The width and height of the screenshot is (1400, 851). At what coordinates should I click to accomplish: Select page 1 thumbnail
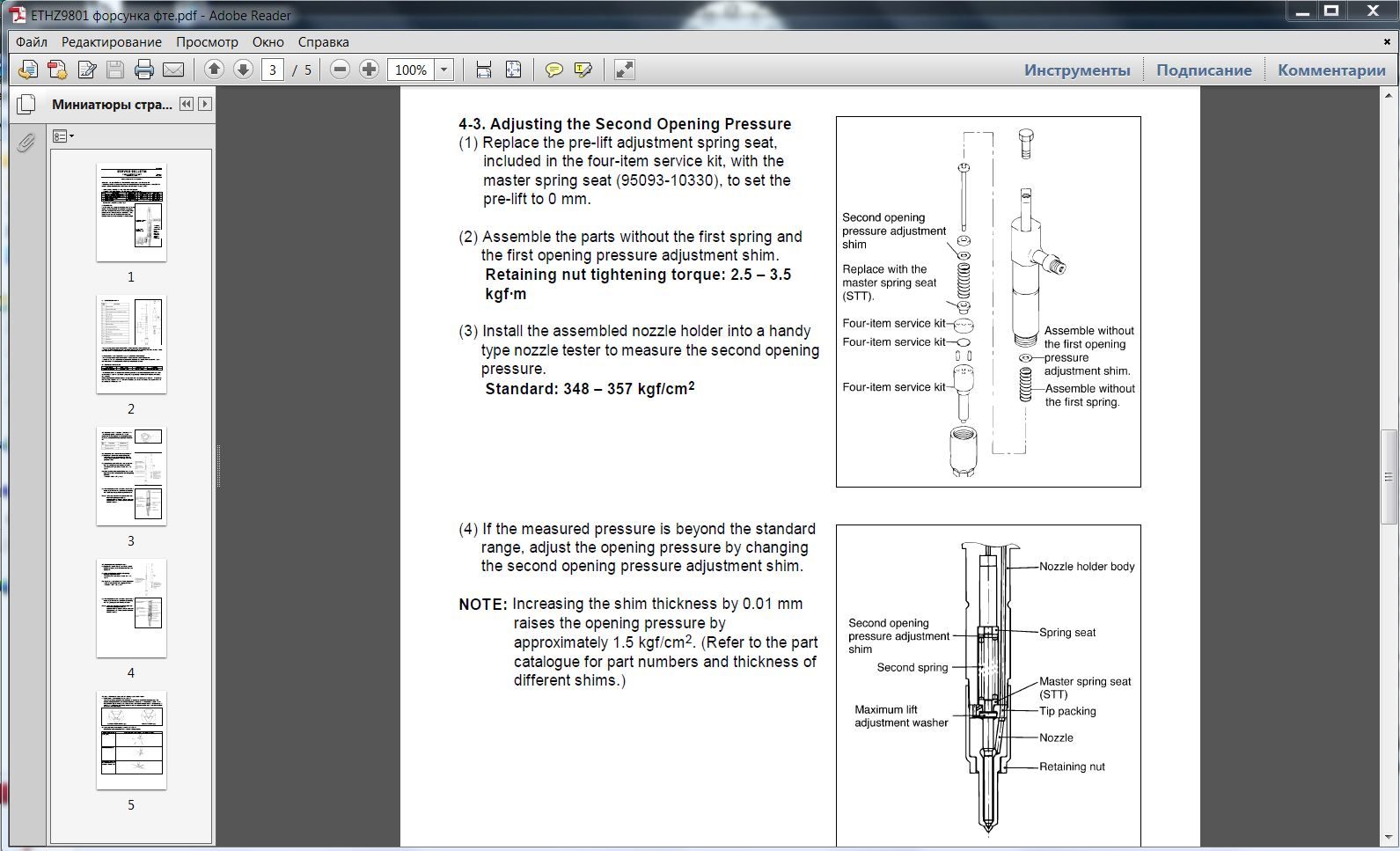point(131,212)
